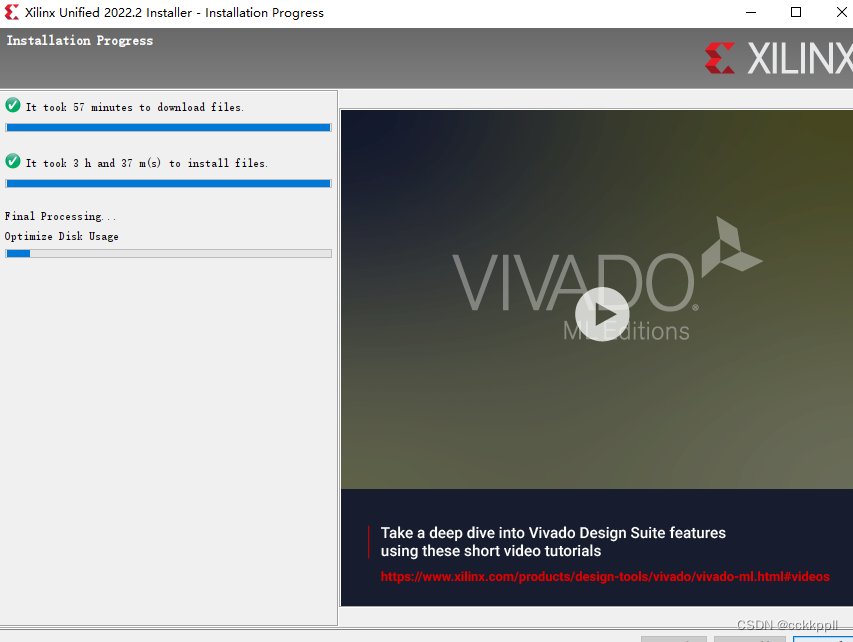
Task: Click the Optimize Disk Usage progress bar
Action: coord(168,254)
